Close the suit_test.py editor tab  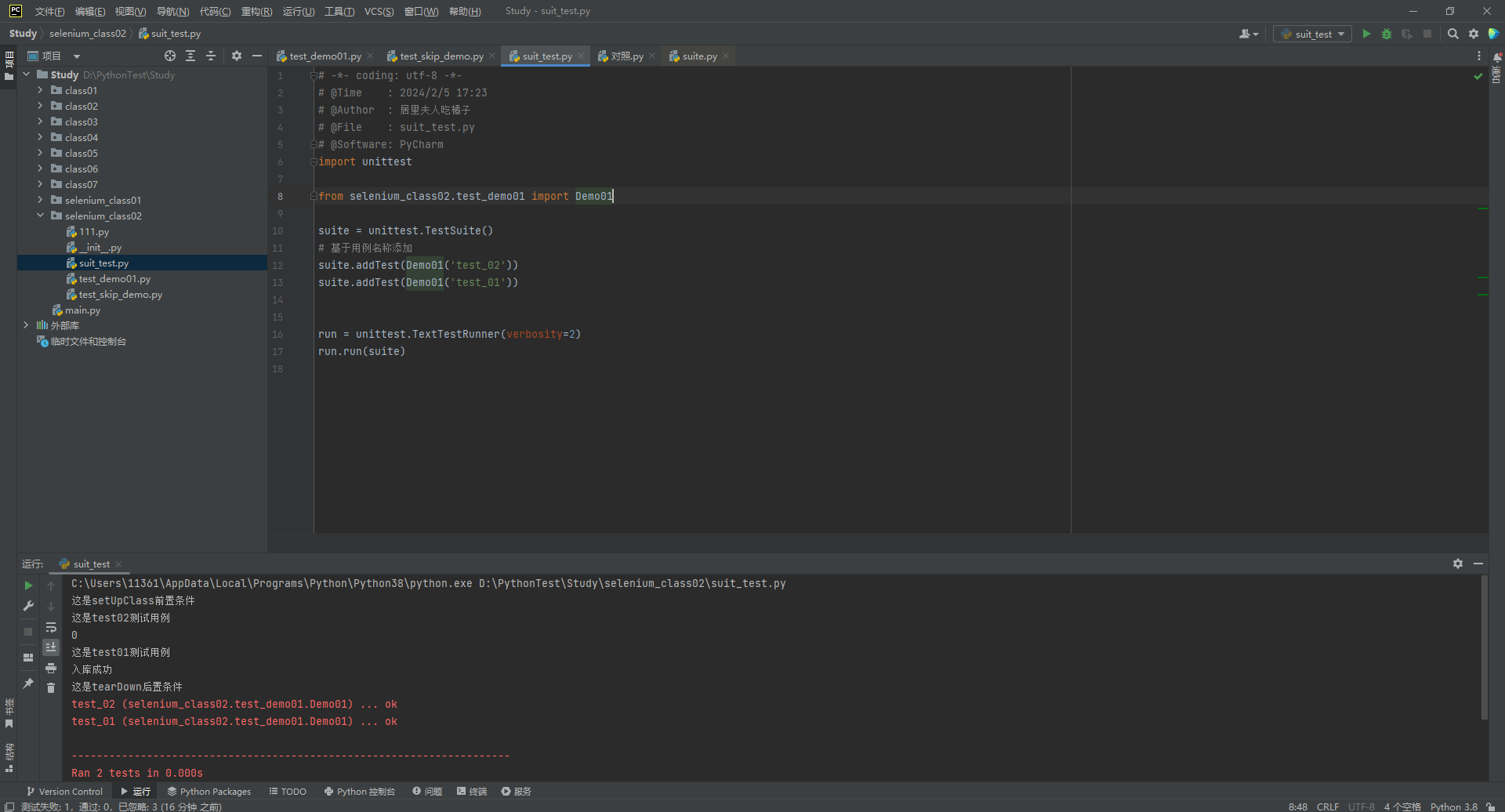point(581,56)
